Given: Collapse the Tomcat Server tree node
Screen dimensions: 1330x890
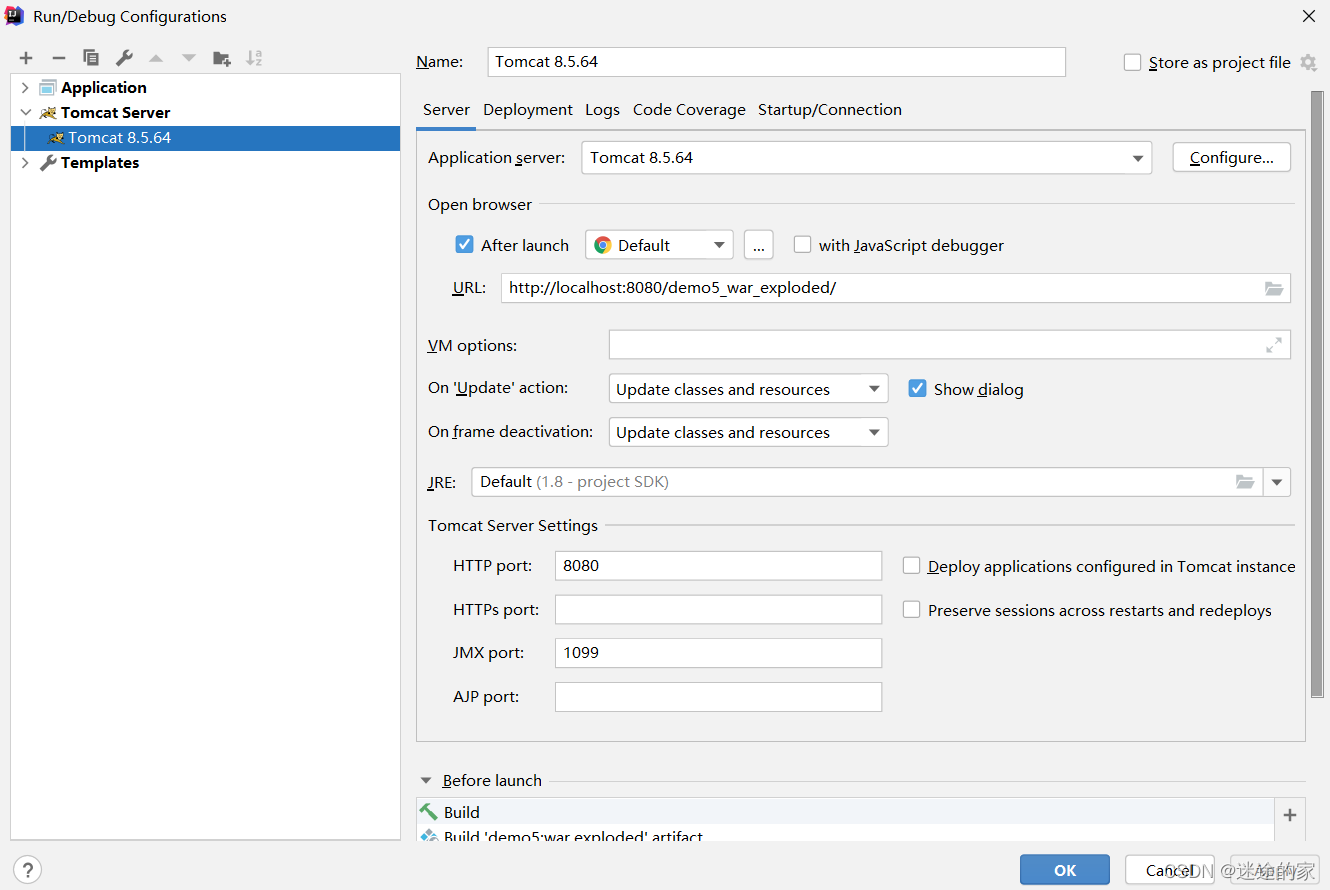Looking at the screenshot, I should coord(25,113).
